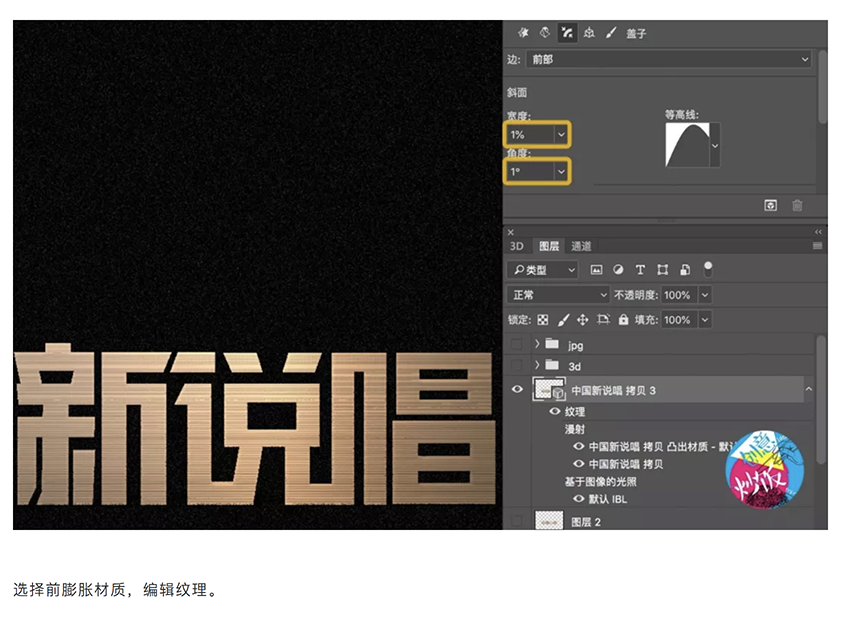Click the 填充 100% field

coord(679,320)
